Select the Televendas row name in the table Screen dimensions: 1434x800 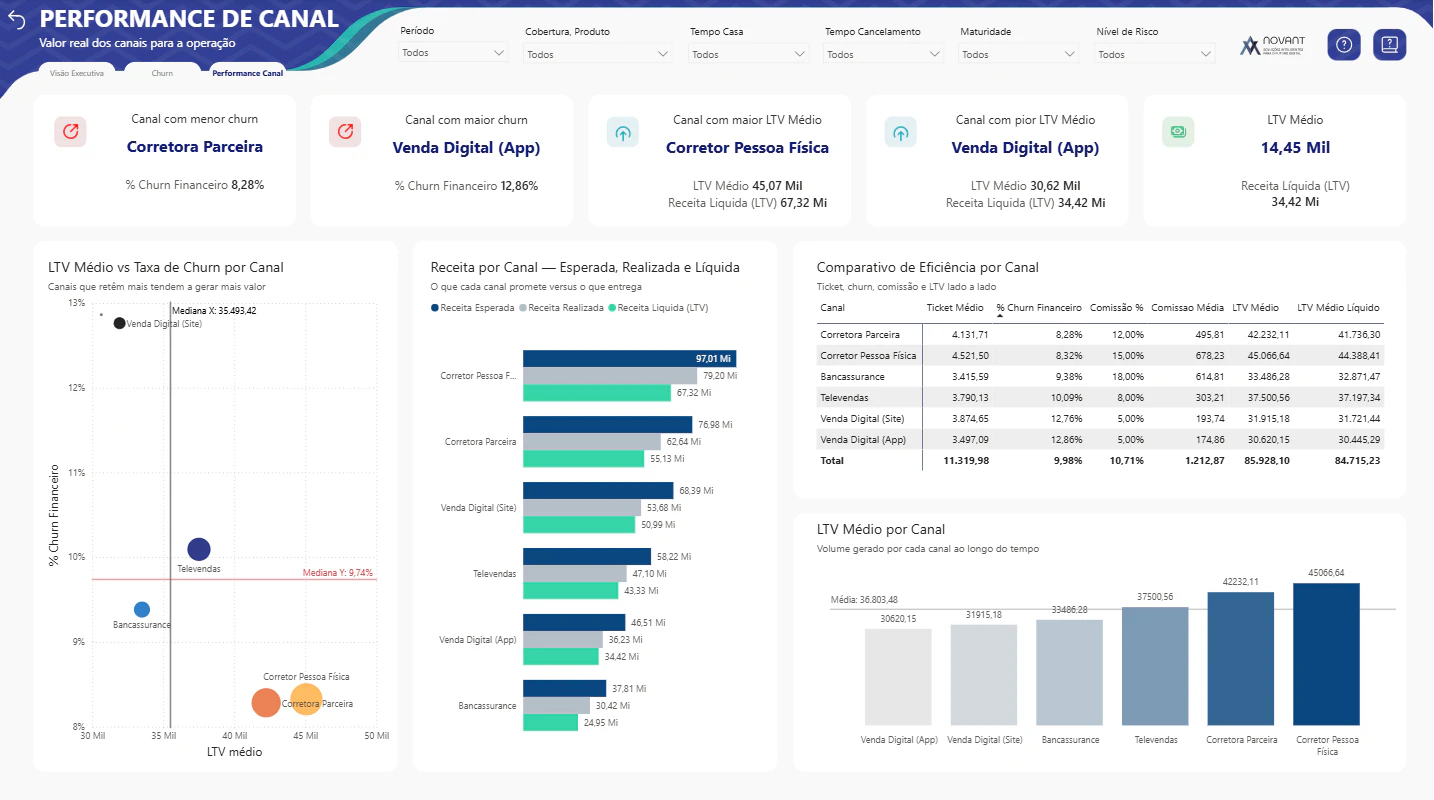(x=845, y=398)
